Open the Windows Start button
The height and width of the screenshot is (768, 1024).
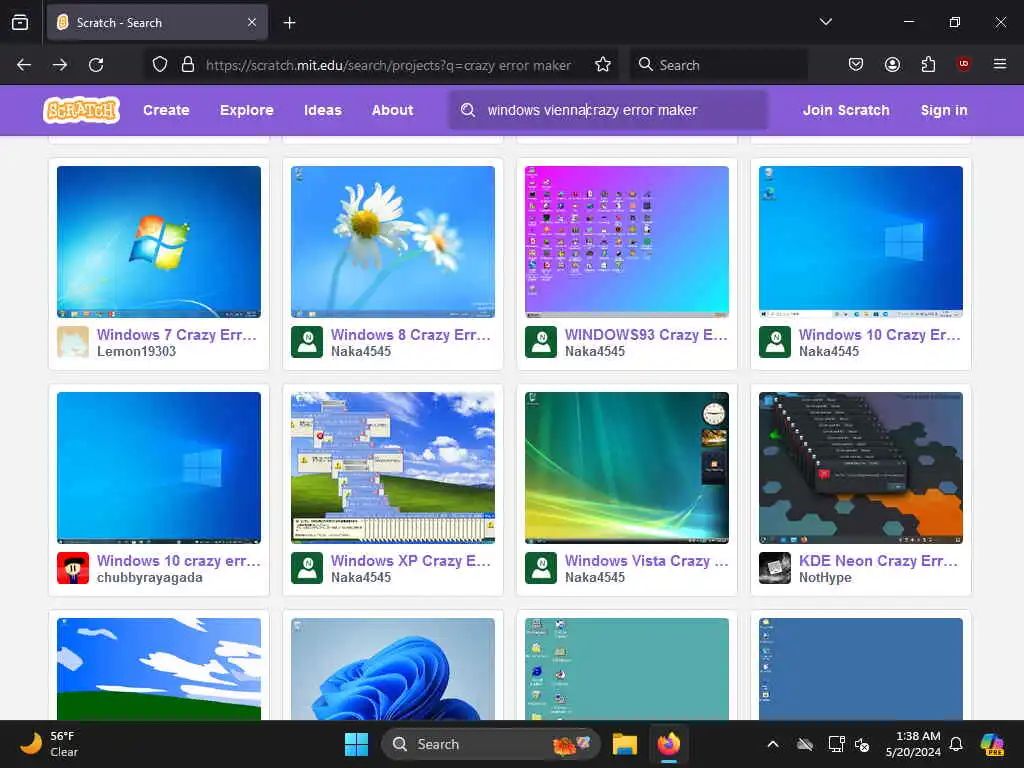(x=357, y=744)
